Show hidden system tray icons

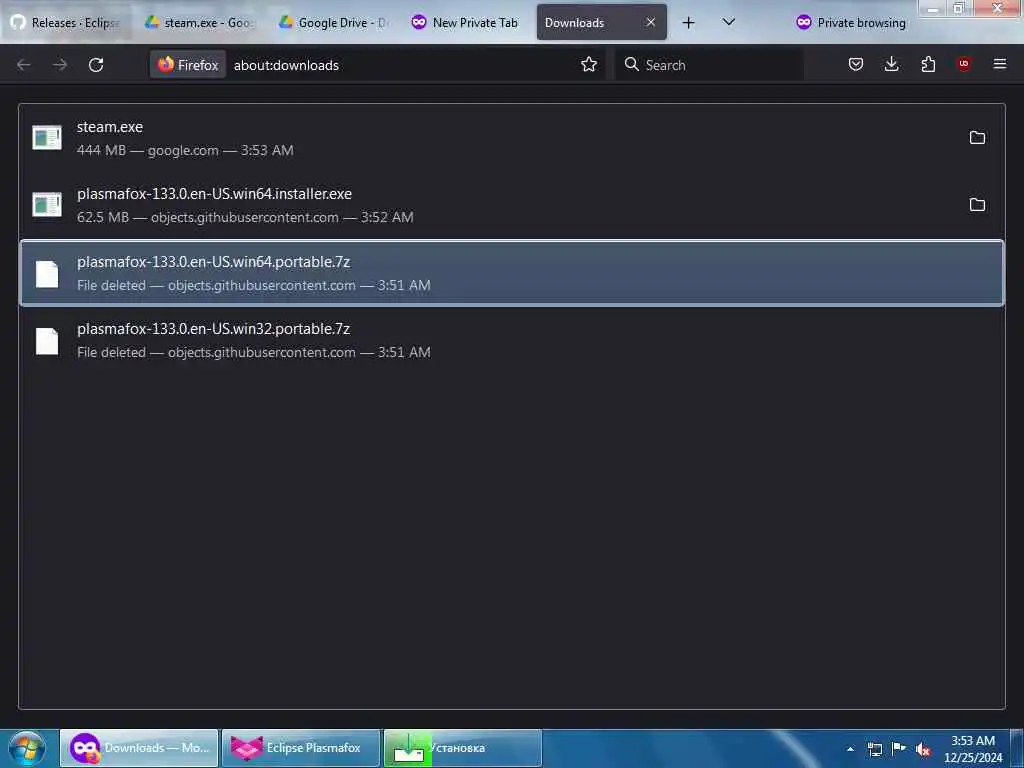(x=850, y=749)
